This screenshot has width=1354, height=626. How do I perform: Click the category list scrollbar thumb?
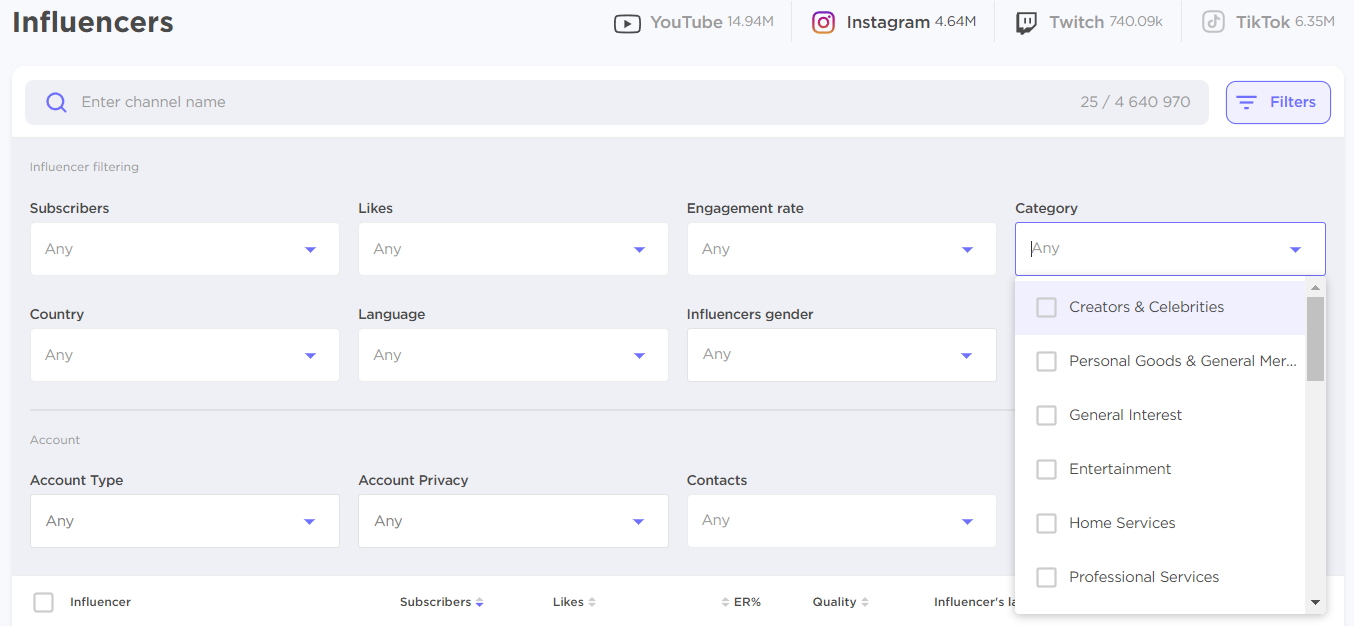pos(1315,339)
